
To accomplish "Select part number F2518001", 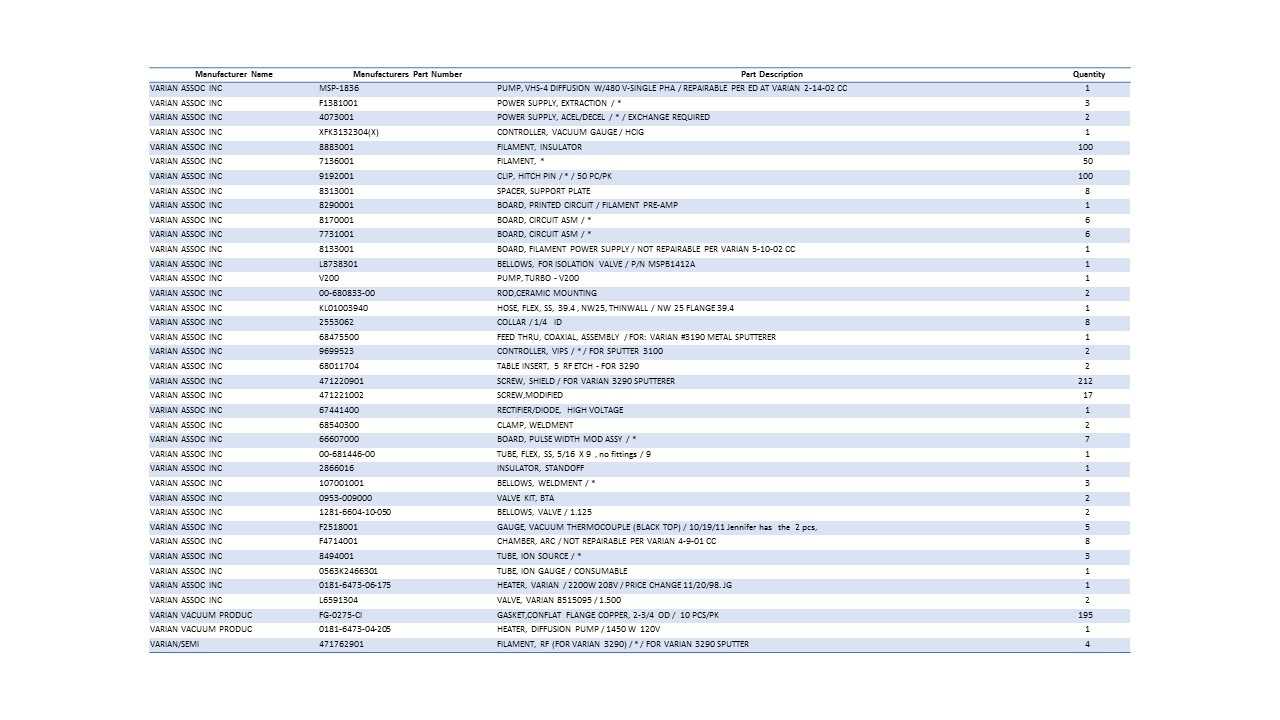I will [338, 527].
